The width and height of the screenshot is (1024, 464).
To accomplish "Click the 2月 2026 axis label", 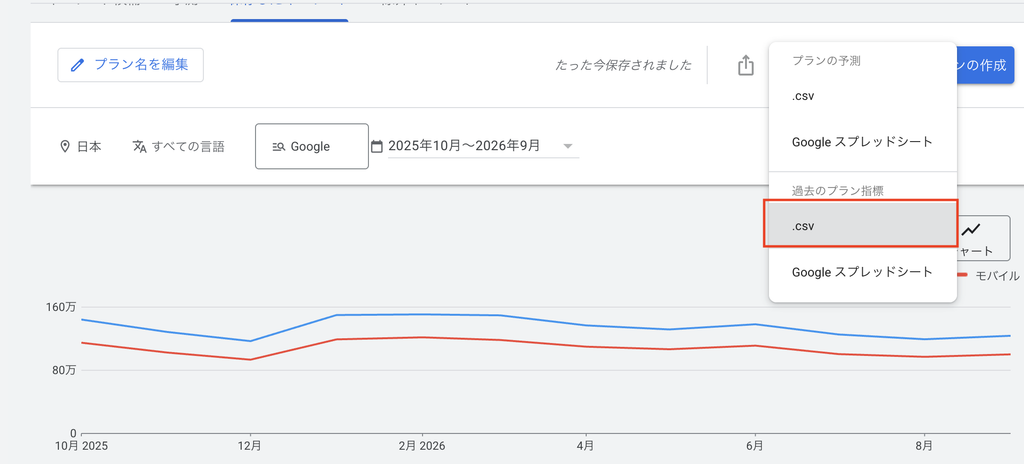I will click(422, 446).
